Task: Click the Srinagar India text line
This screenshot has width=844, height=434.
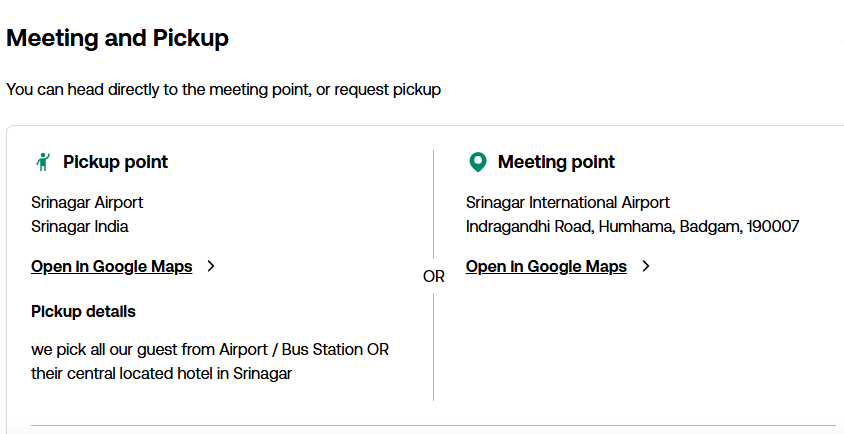Action: click(80, 227)
